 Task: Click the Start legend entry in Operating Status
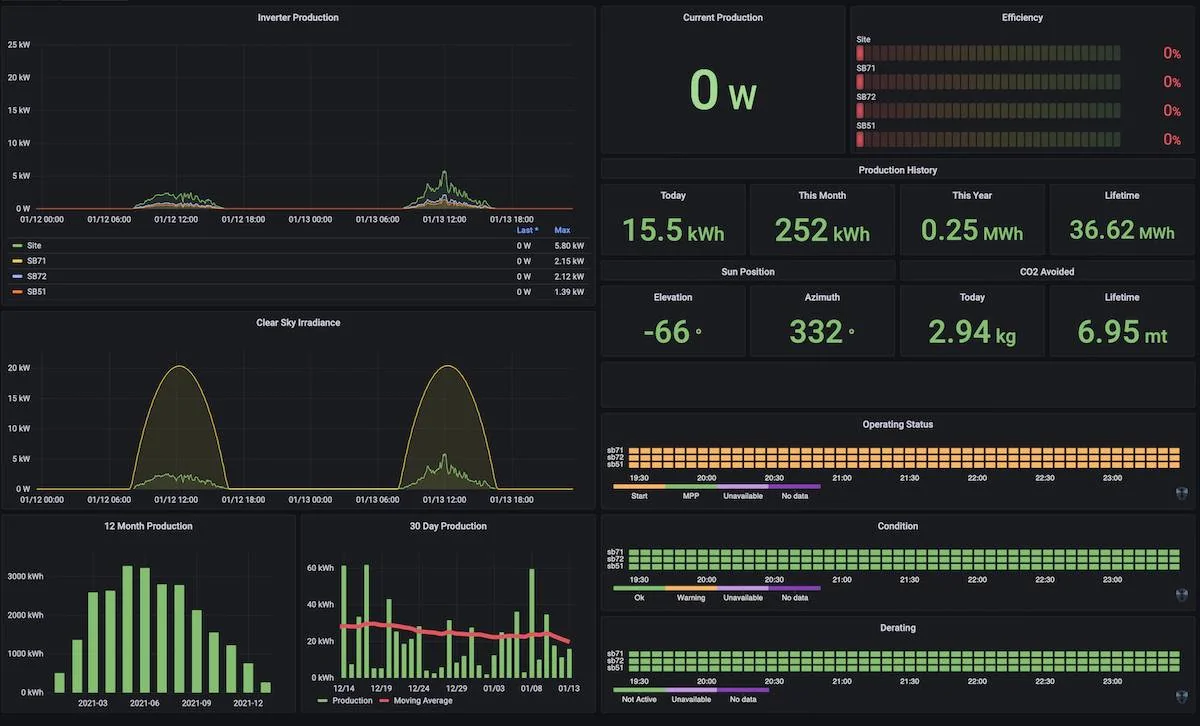[x=639, y=495]
